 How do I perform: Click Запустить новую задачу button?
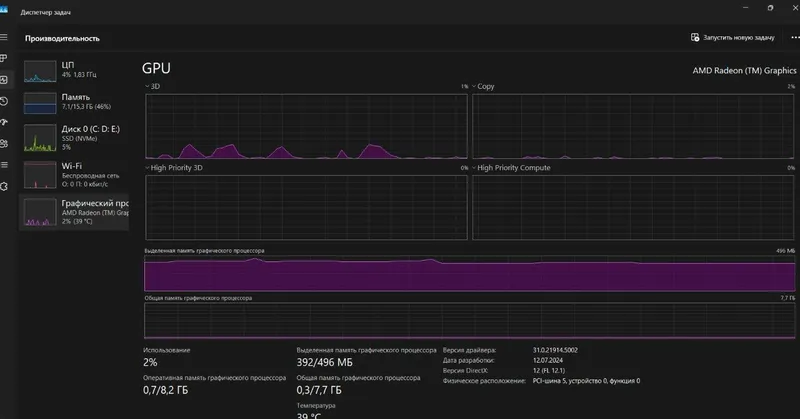[733, 37]
